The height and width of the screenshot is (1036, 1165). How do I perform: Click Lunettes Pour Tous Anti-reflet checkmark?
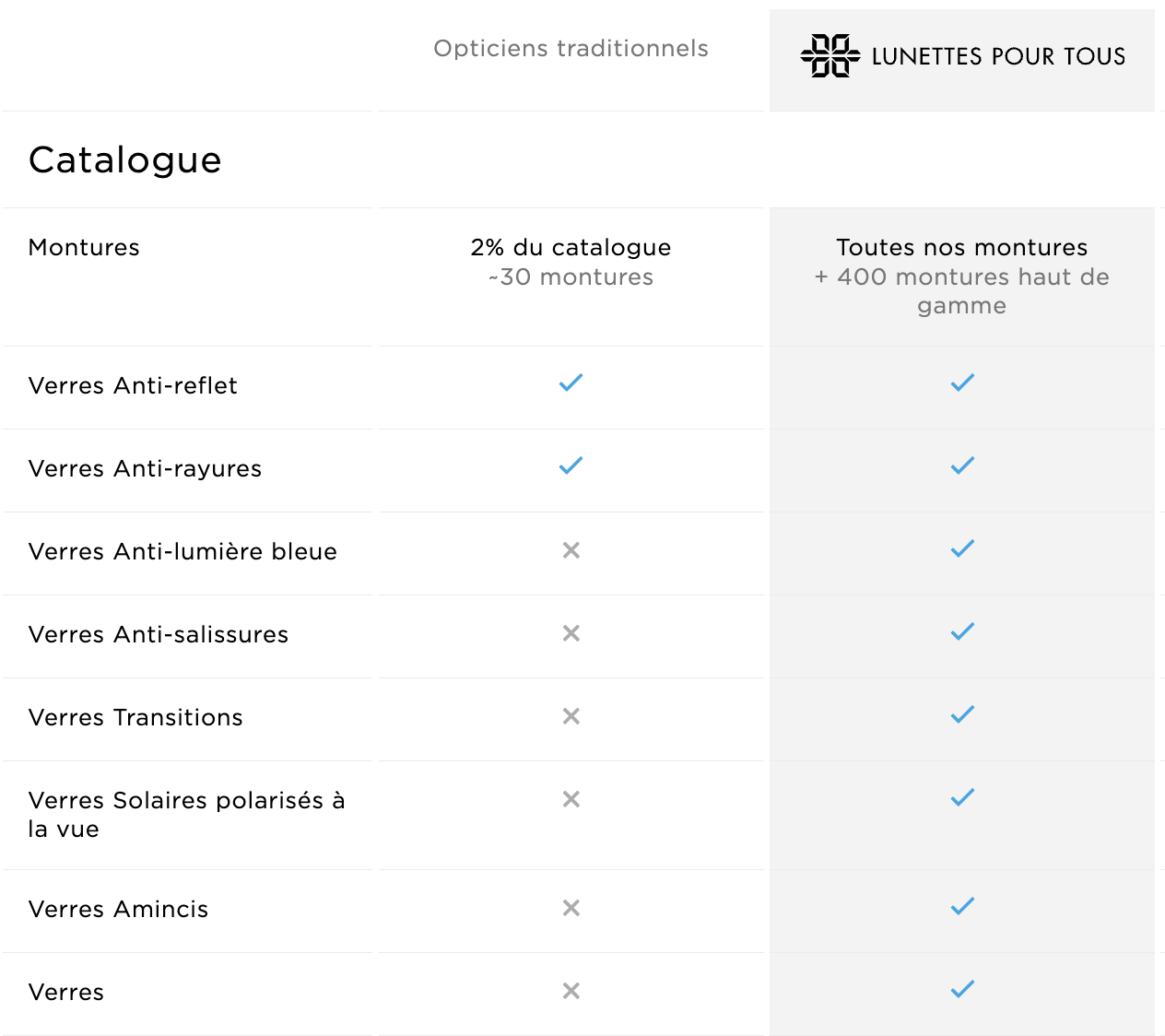point(962,383)
